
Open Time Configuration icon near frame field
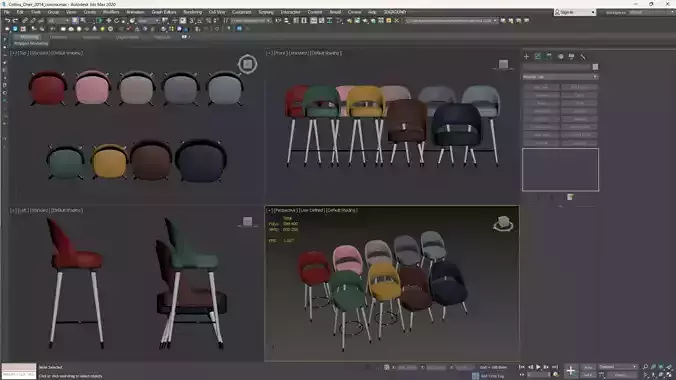point(555,374)
